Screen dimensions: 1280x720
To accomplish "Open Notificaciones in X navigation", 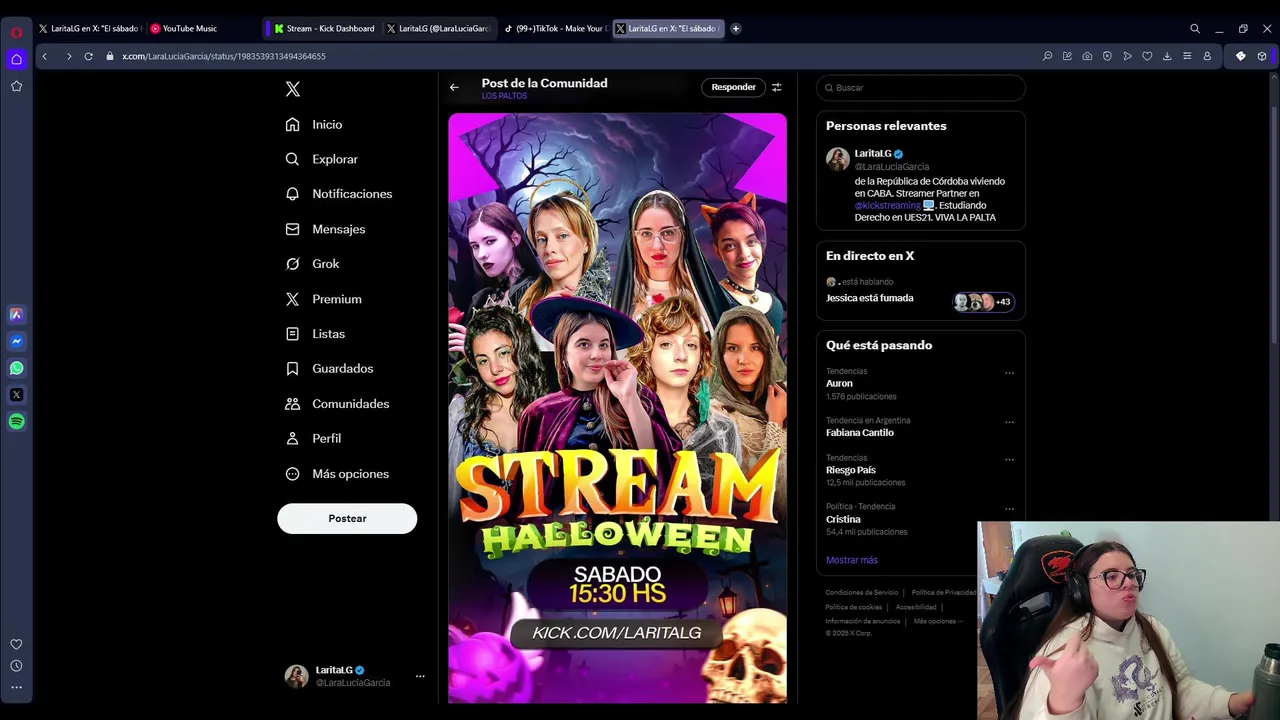I will [x=339, y=194].
